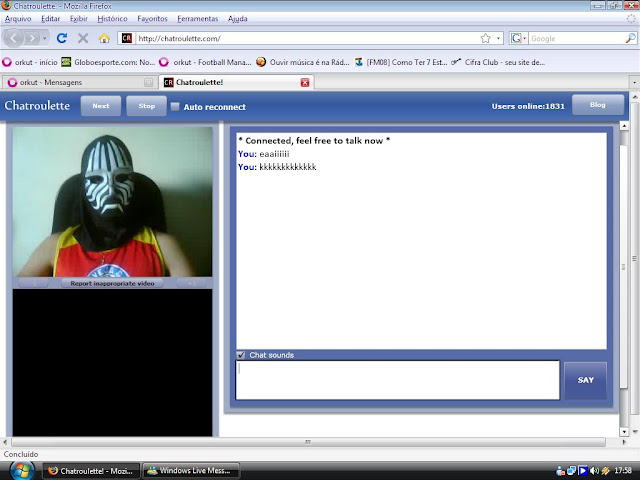Click the Google search box
Screen dimensions: 640x480
(x=576, y=38)
